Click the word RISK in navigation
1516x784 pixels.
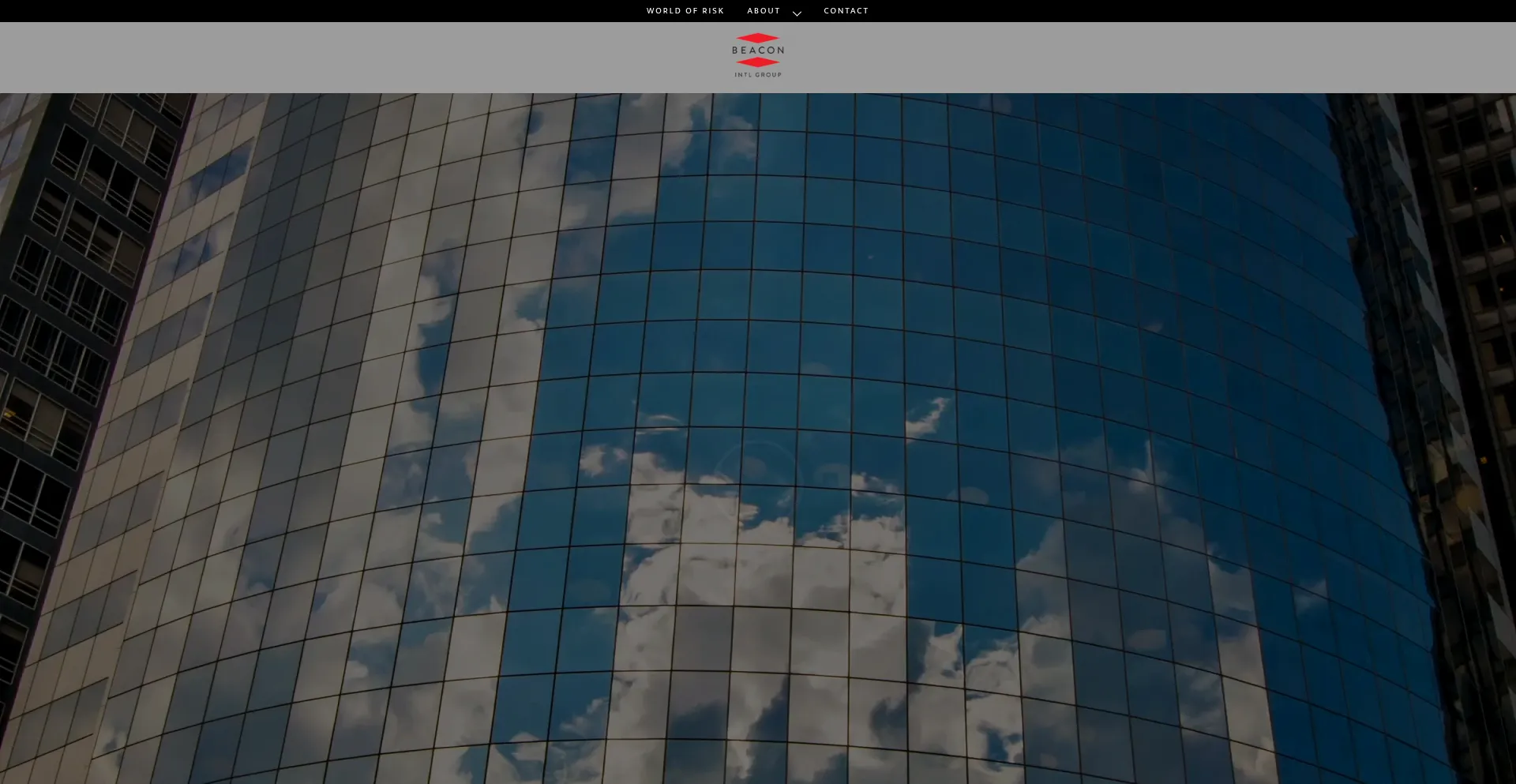click(713, 11)
